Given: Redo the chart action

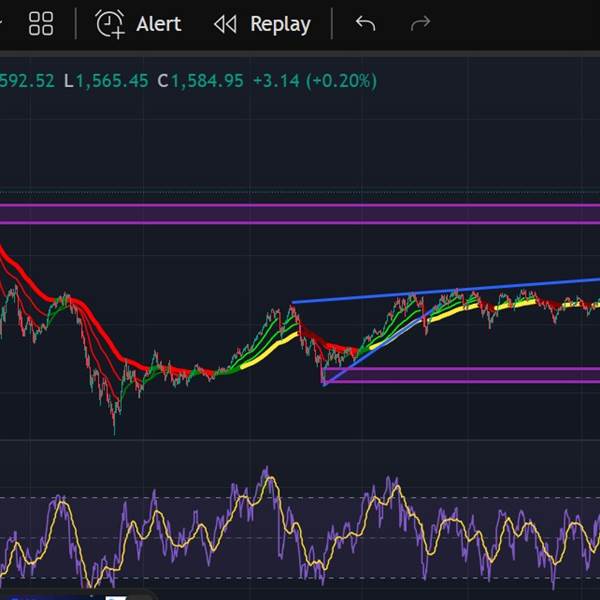Looking at the screenshot, I should click(x=420, y=24).
